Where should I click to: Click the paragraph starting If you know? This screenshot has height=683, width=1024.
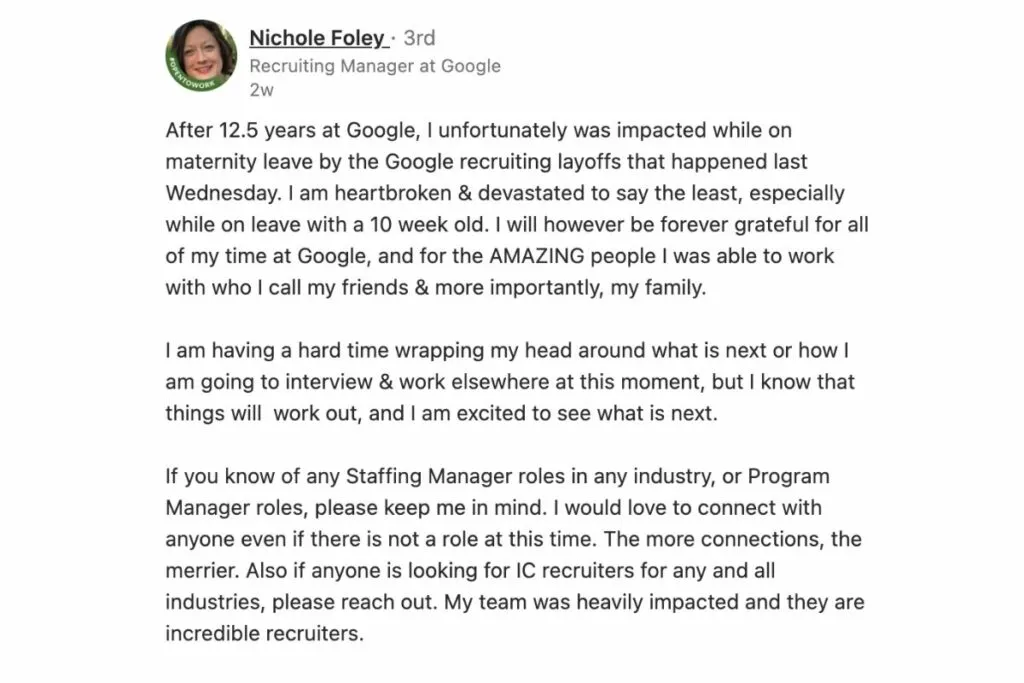point(515,554)
